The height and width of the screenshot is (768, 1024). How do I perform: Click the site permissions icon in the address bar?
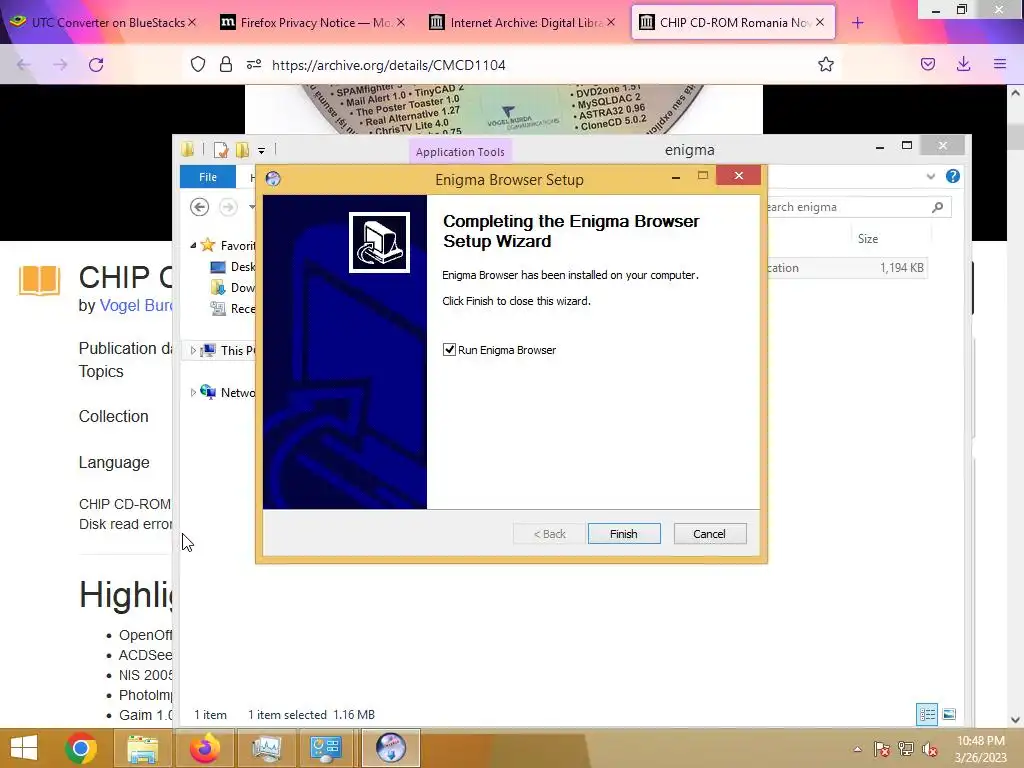tap(254, 64)
